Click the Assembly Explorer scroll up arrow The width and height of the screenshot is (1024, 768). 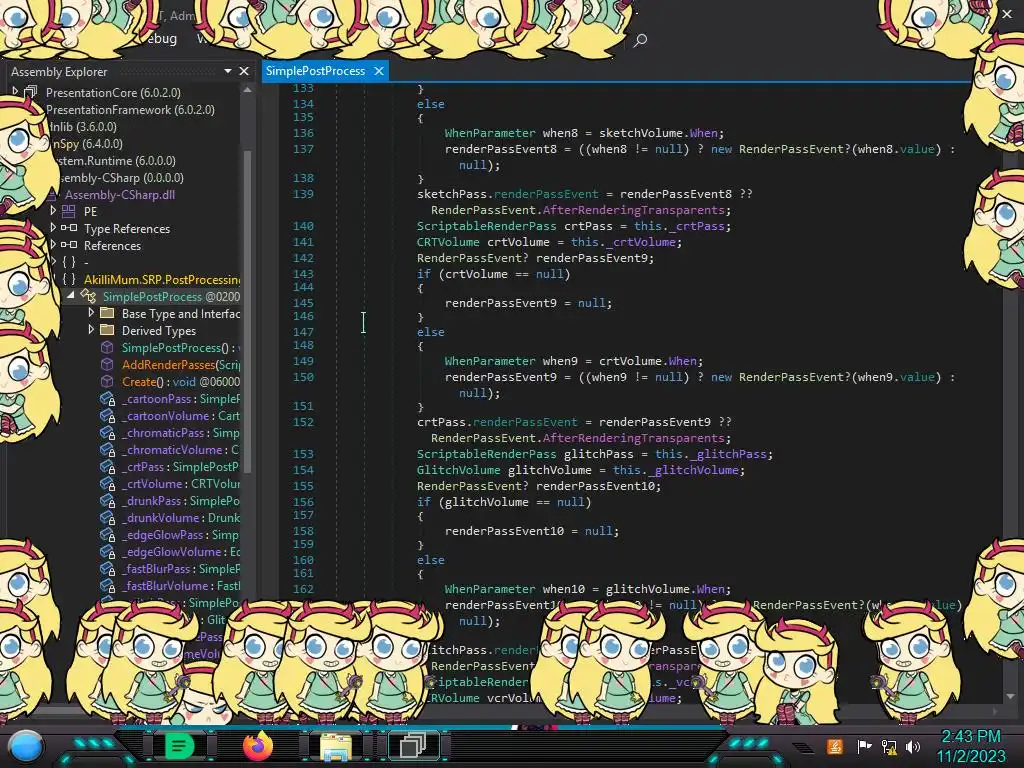[247, 91]
